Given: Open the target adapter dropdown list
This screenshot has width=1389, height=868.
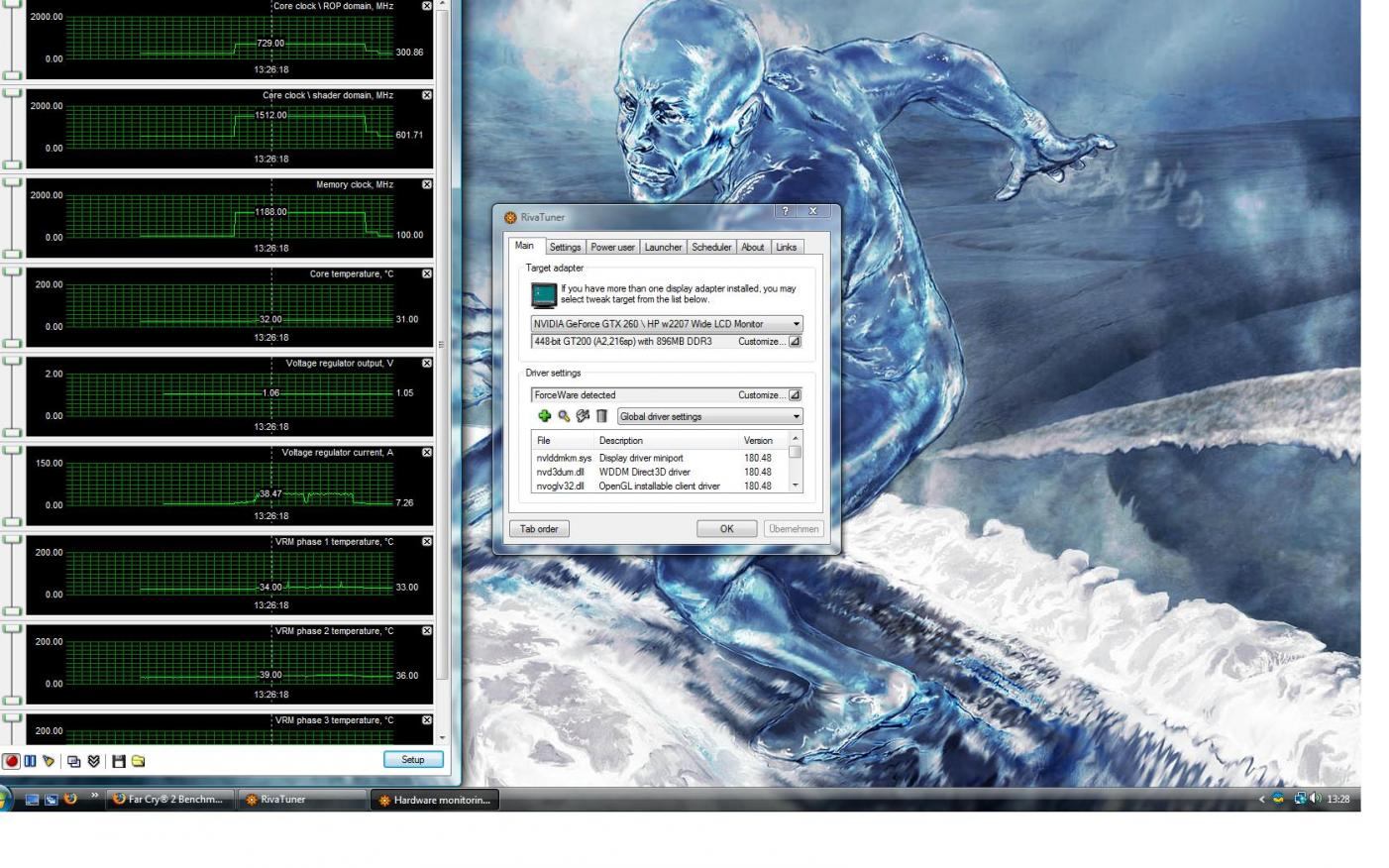Looking at the screenshot, I should [796, 324].
